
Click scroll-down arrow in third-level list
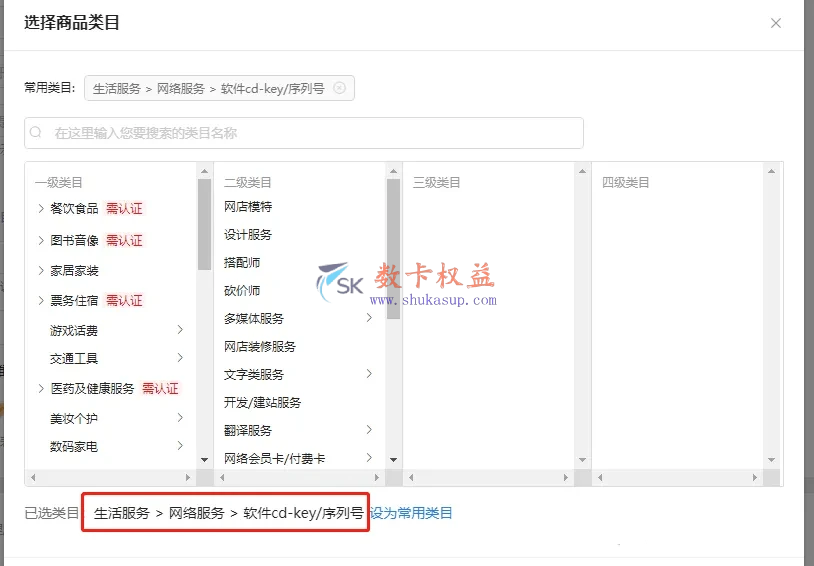pyautogui.click(x=582, y=460)
